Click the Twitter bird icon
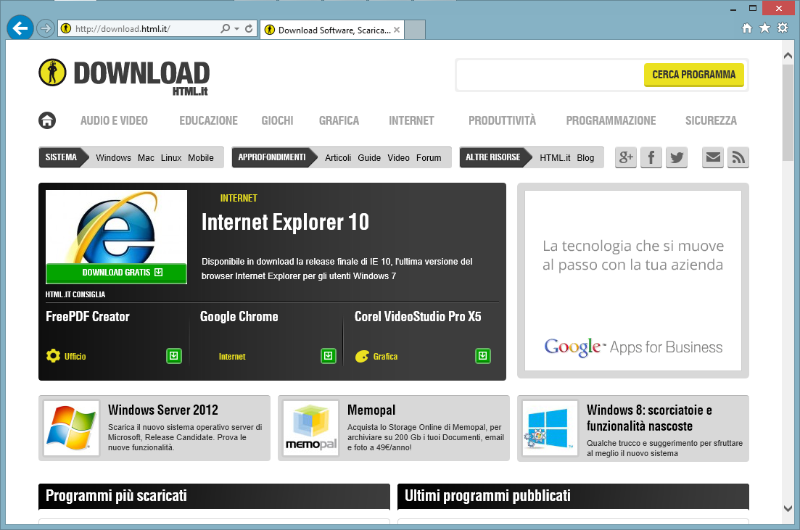The height and width of the screenshot is (530, 800). coord(677,157)
